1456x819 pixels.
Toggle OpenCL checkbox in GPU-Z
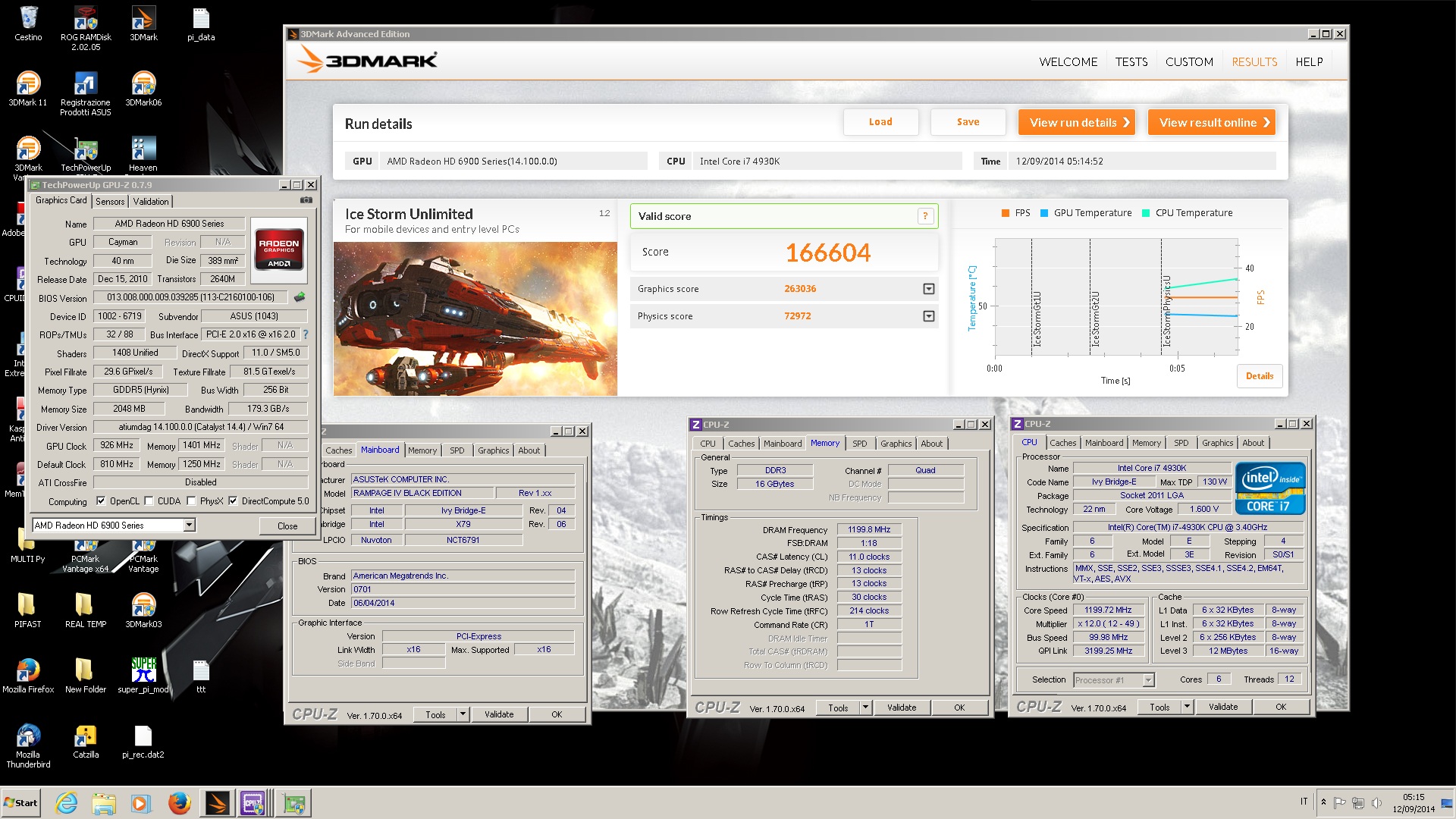pos(101,500)
